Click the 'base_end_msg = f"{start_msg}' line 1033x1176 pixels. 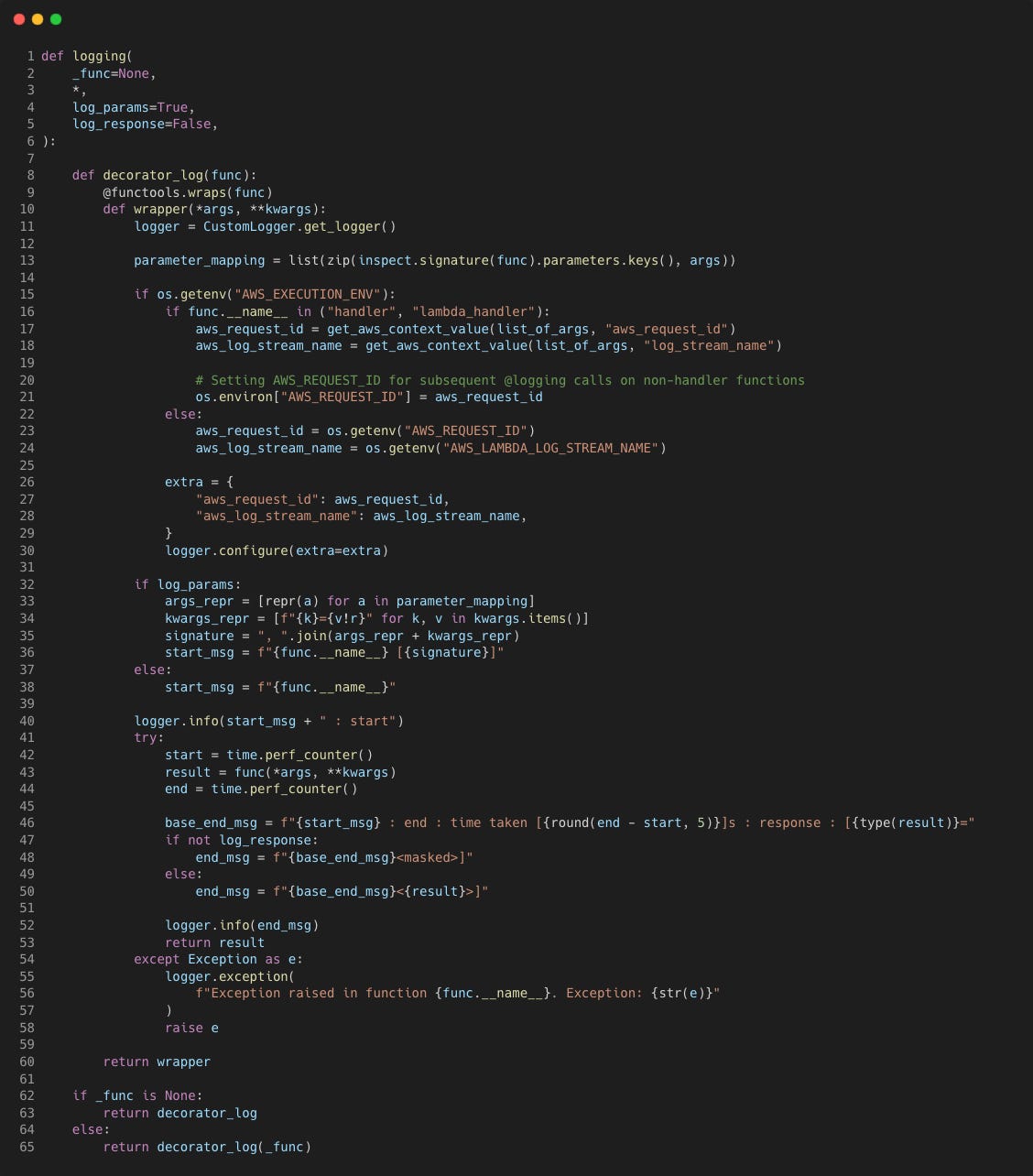click(570, 822)
